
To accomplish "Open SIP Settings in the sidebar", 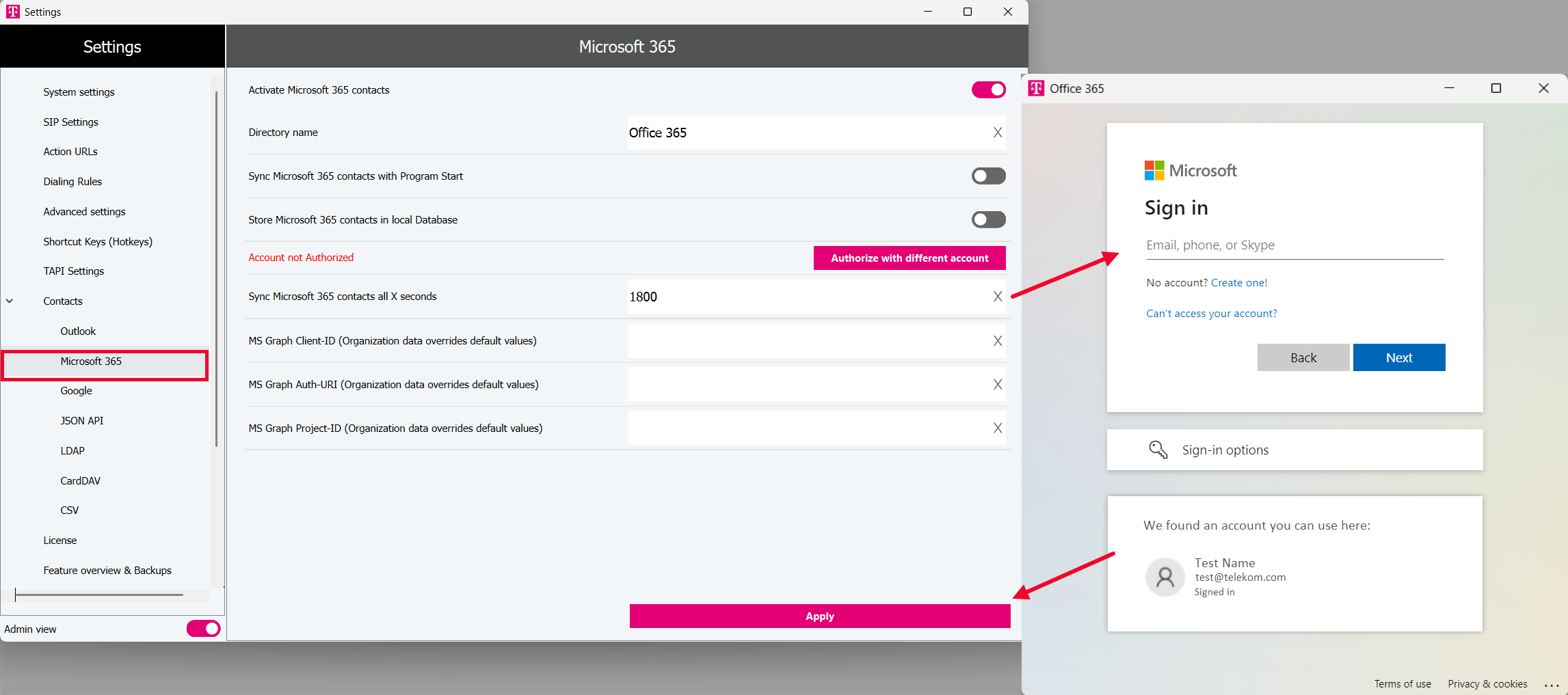I will click(70, 122).
